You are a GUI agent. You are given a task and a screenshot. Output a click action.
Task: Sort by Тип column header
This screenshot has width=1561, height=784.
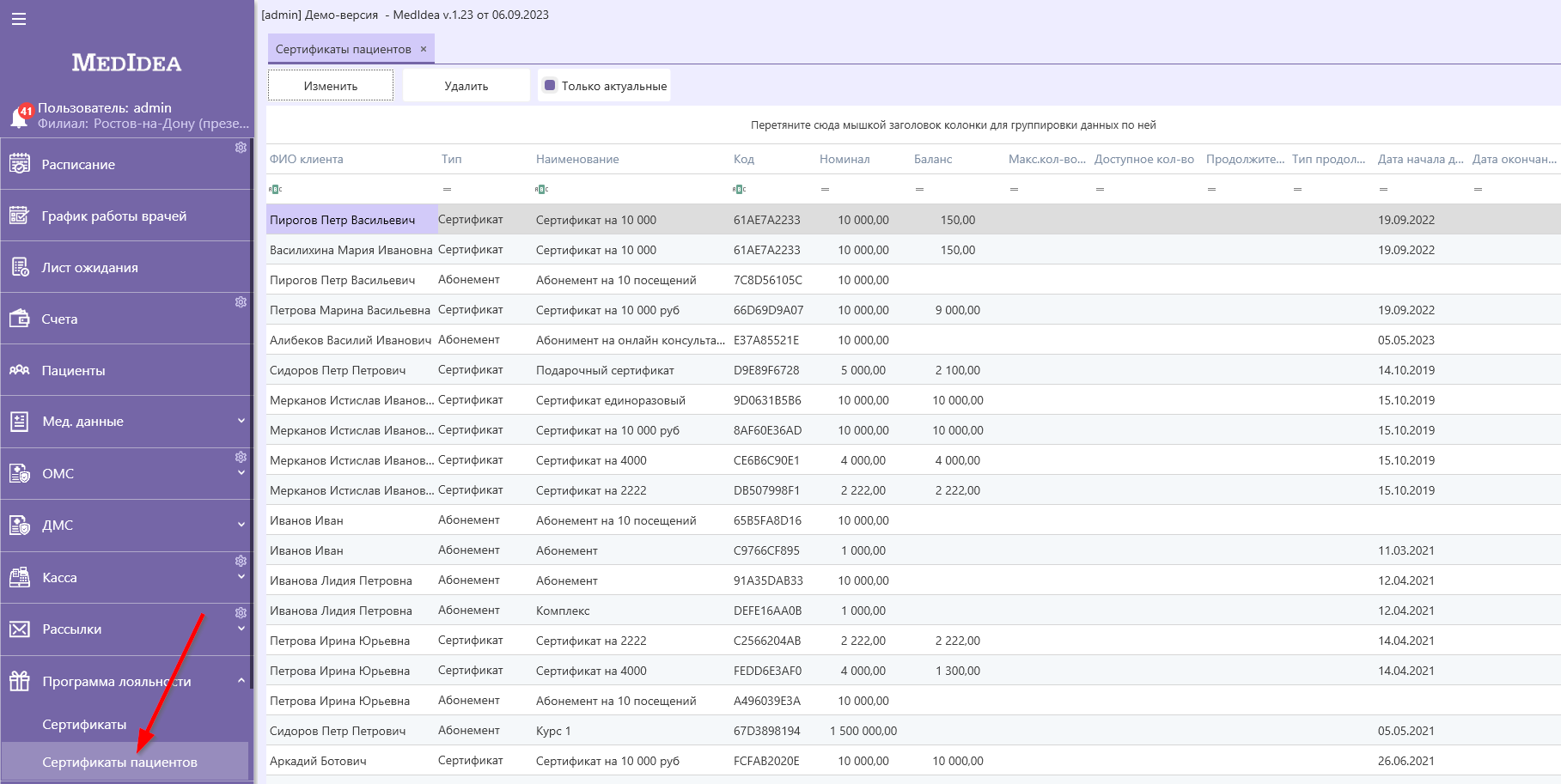coord(452,159)
